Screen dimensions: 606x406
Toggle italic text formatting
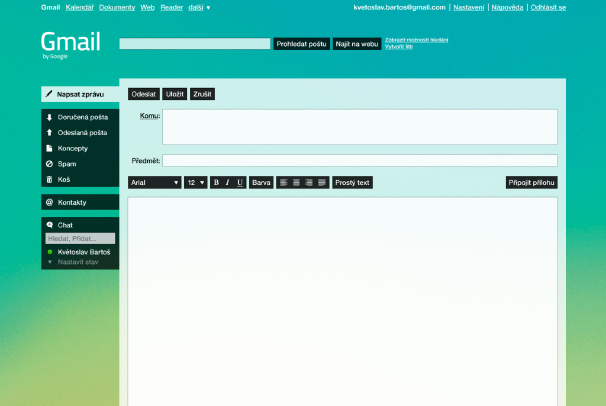(x=228, y=183)
